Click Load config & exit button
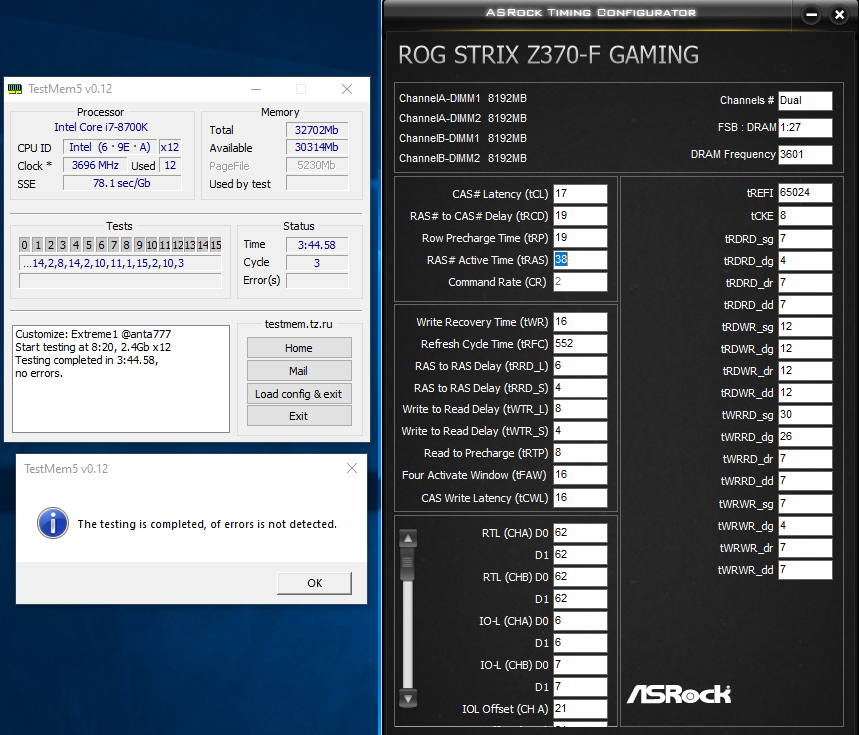This screenshot has height=735, width=859. [299, 394]
